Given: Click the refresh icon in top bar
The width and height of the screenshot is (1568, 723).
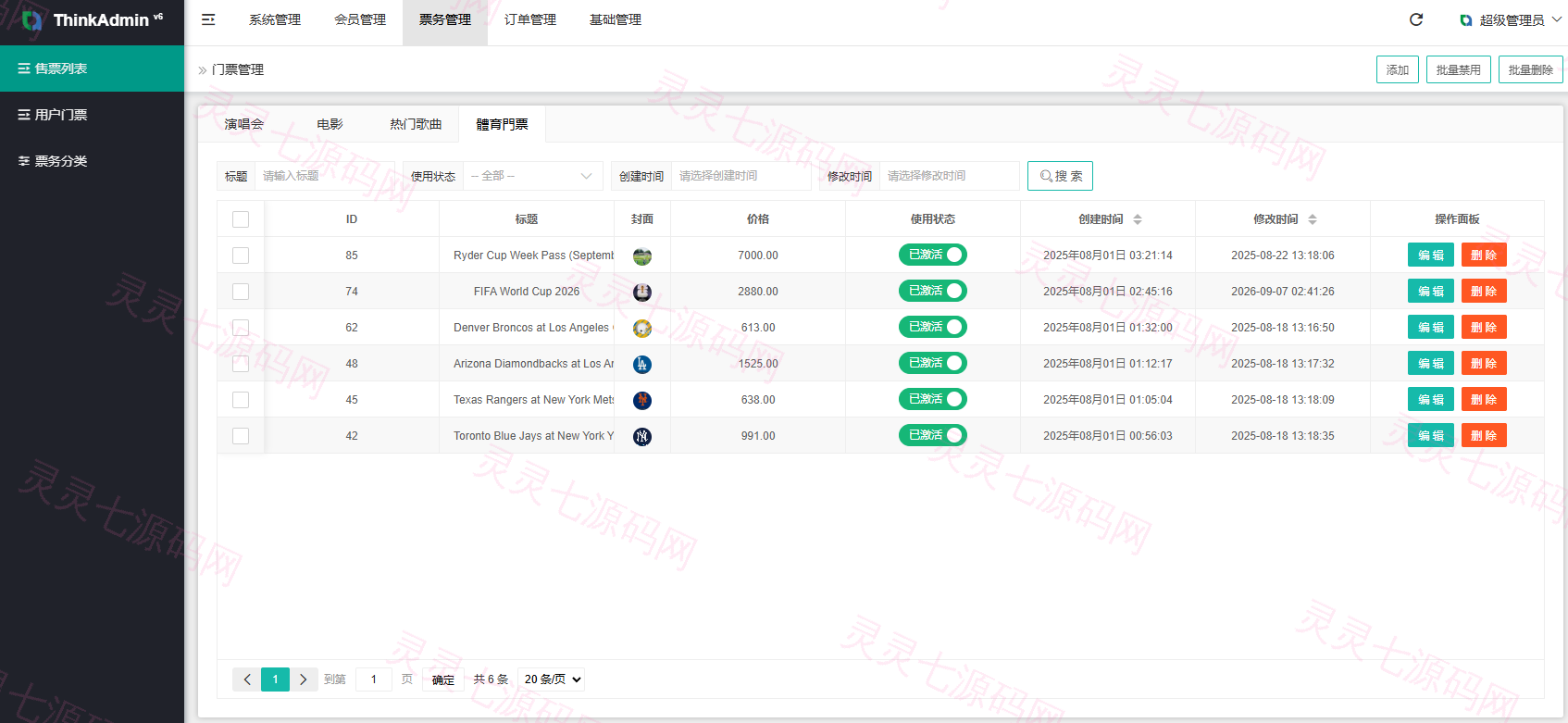Looking at the screenshot, I should tap(1416, 19).
